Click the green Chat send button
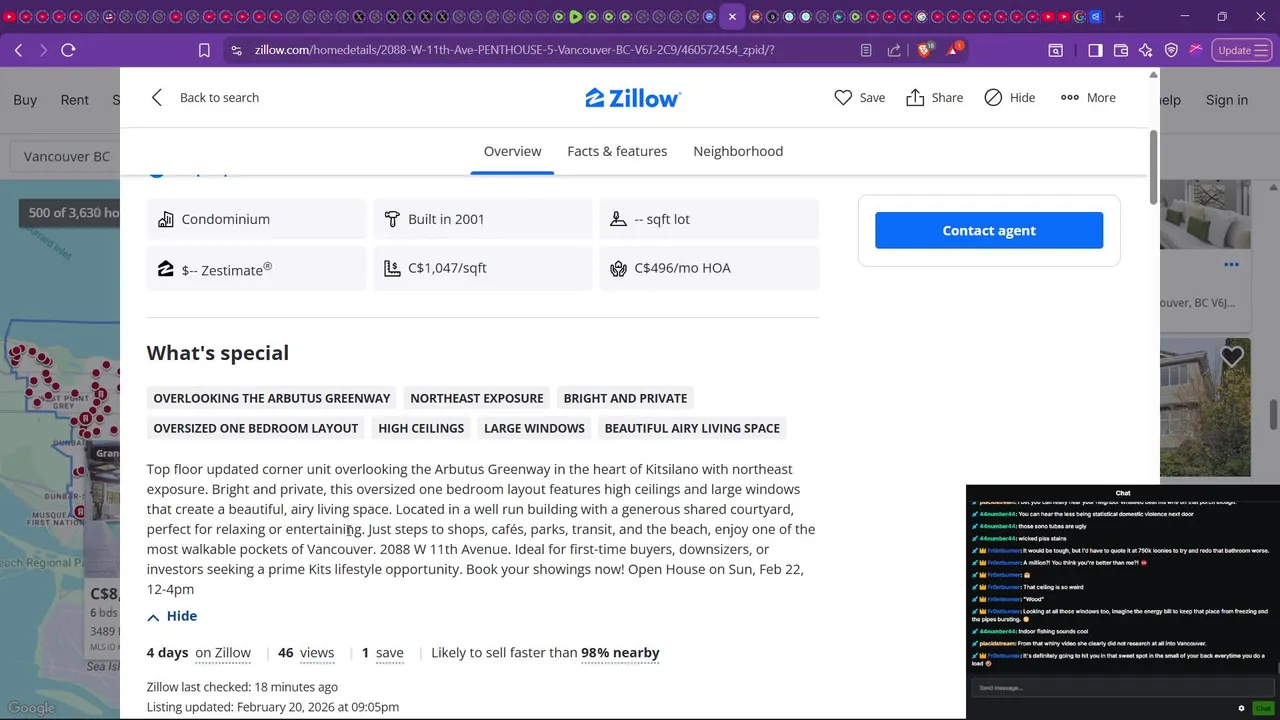 (1263, 708)
